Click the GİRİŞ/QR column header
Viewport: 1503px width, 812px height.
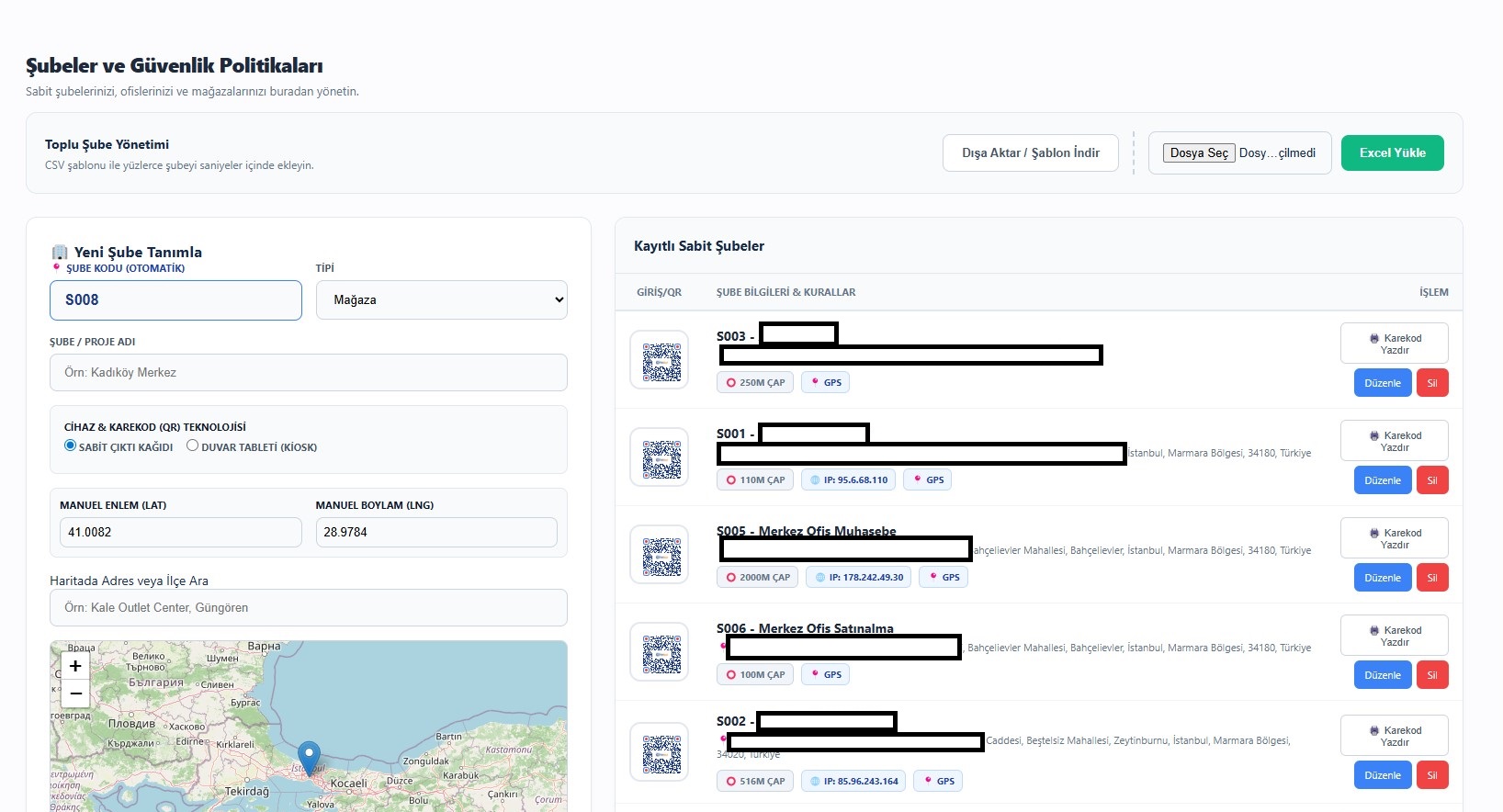[x=659, y=292]
